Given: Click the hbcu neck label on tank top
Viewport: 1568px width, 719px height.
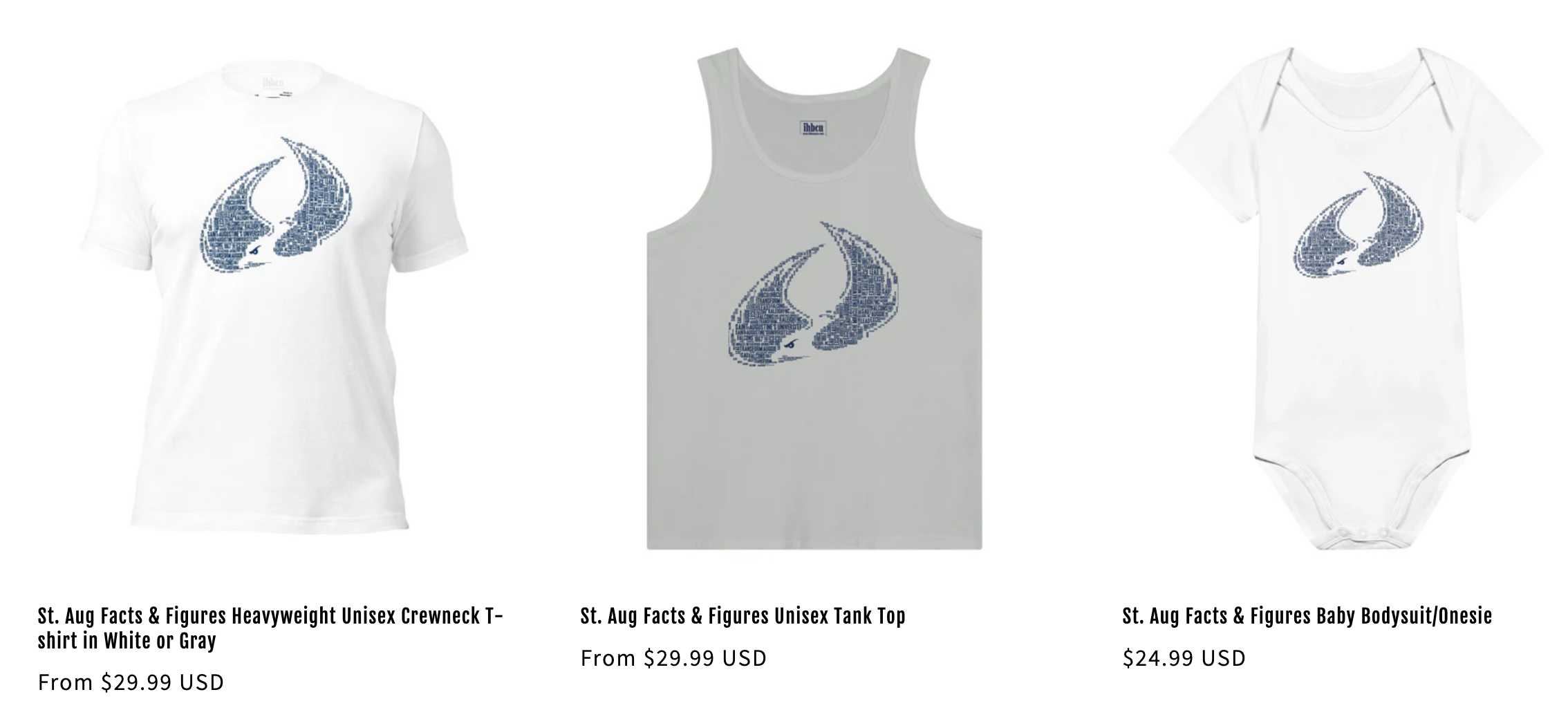Looking at the screenshot, I should tap(814, 128).
